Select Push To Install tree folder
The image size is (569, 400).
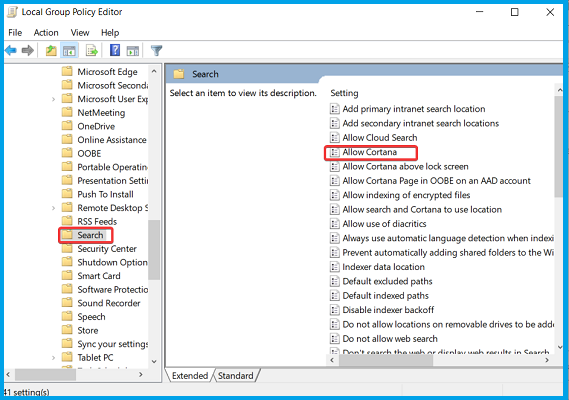click(x=105, y=194)
